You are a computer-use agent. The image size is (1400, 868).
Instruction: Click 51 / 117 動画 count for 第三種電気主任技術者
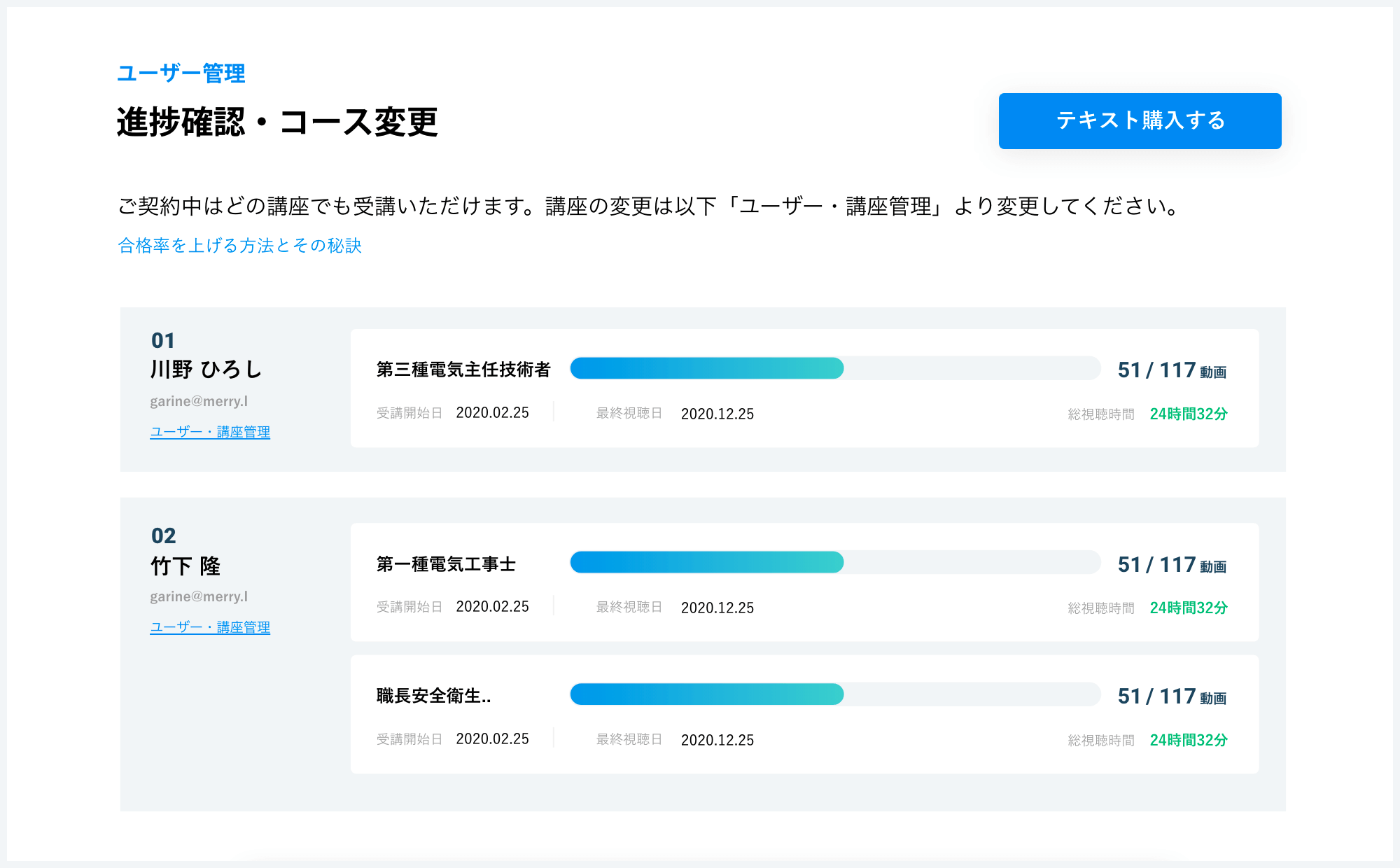(1172, 370)
